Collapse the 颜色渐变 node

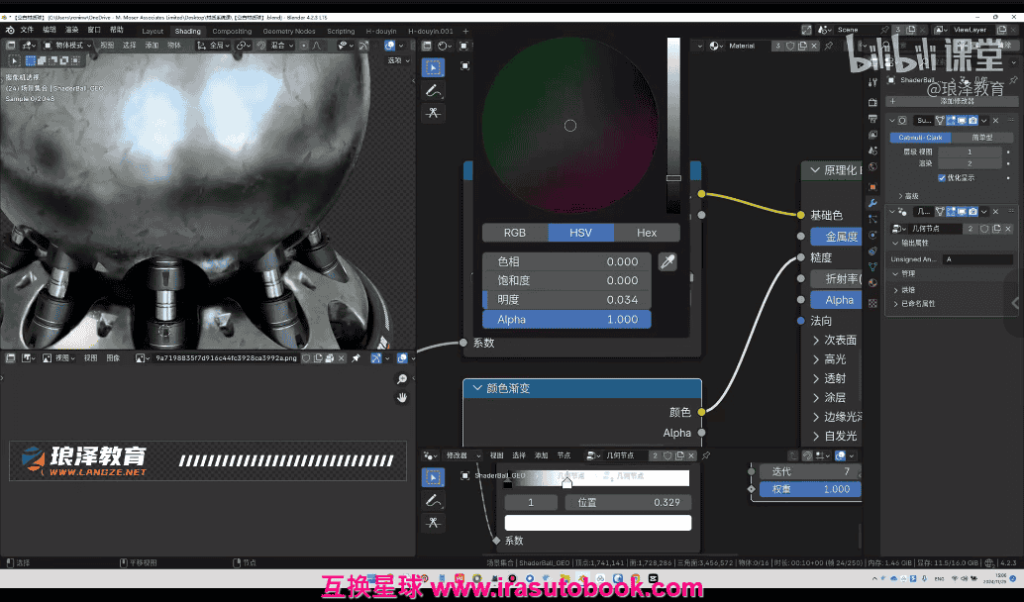point(476,388)
